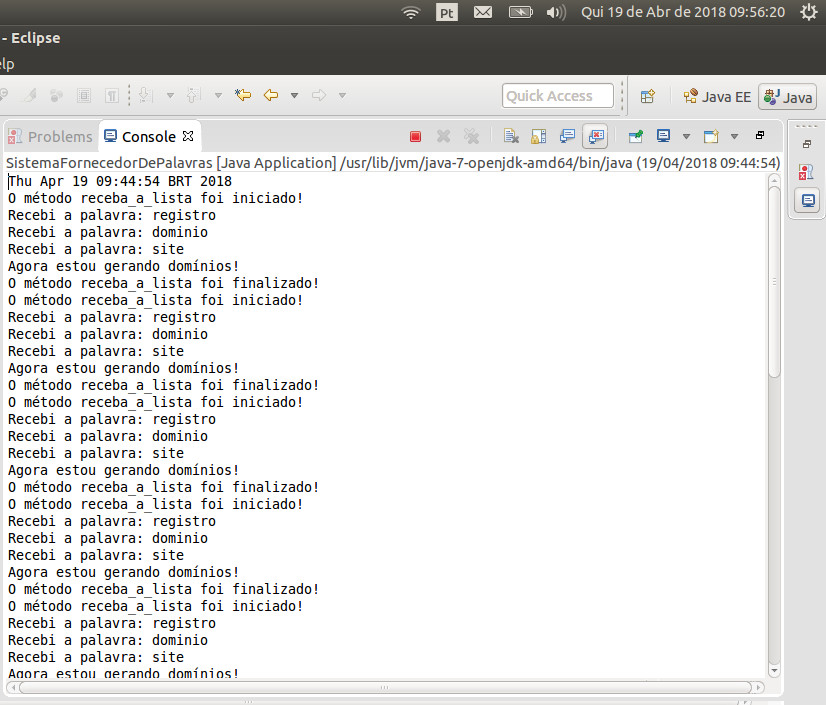Viewport: 826px width, 705px height.
Task: Click the Back navigation arrow
Action: [271, 95]
